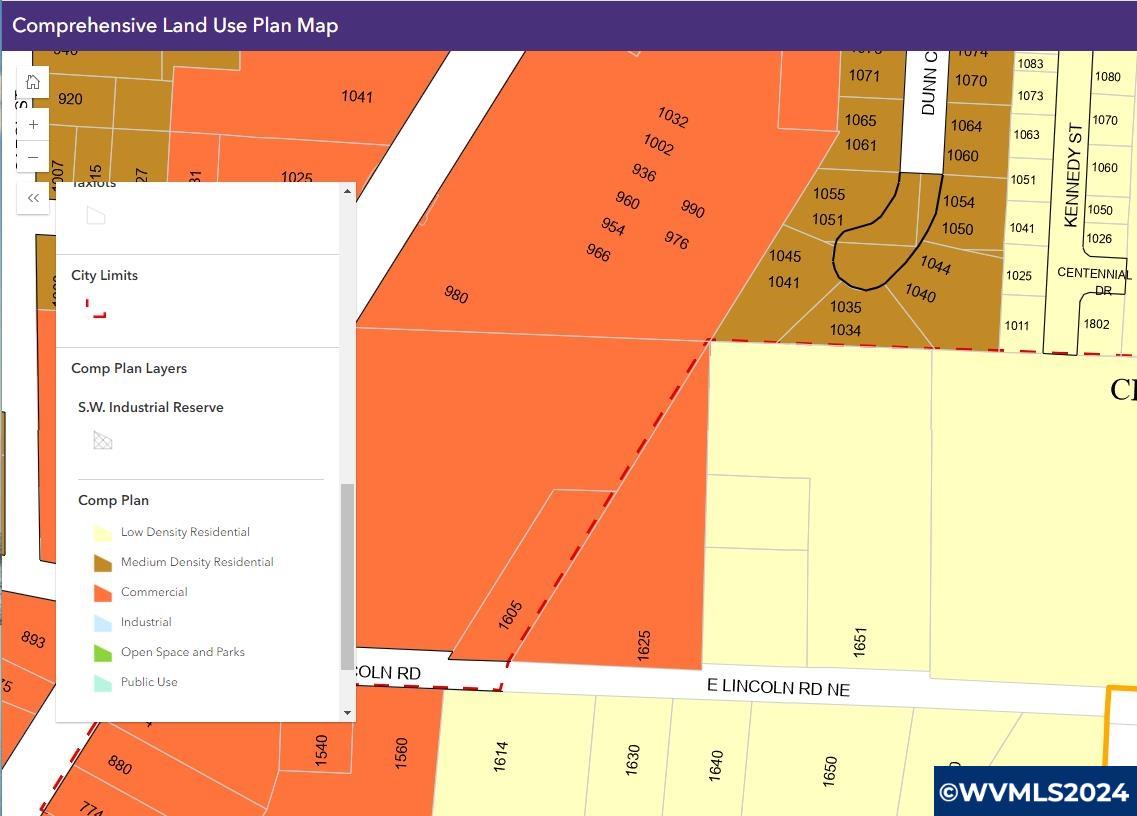Select the Low Density Residential yellow swatch
Viewport: 1137px width, 816px height.
(x=102, y=533)
